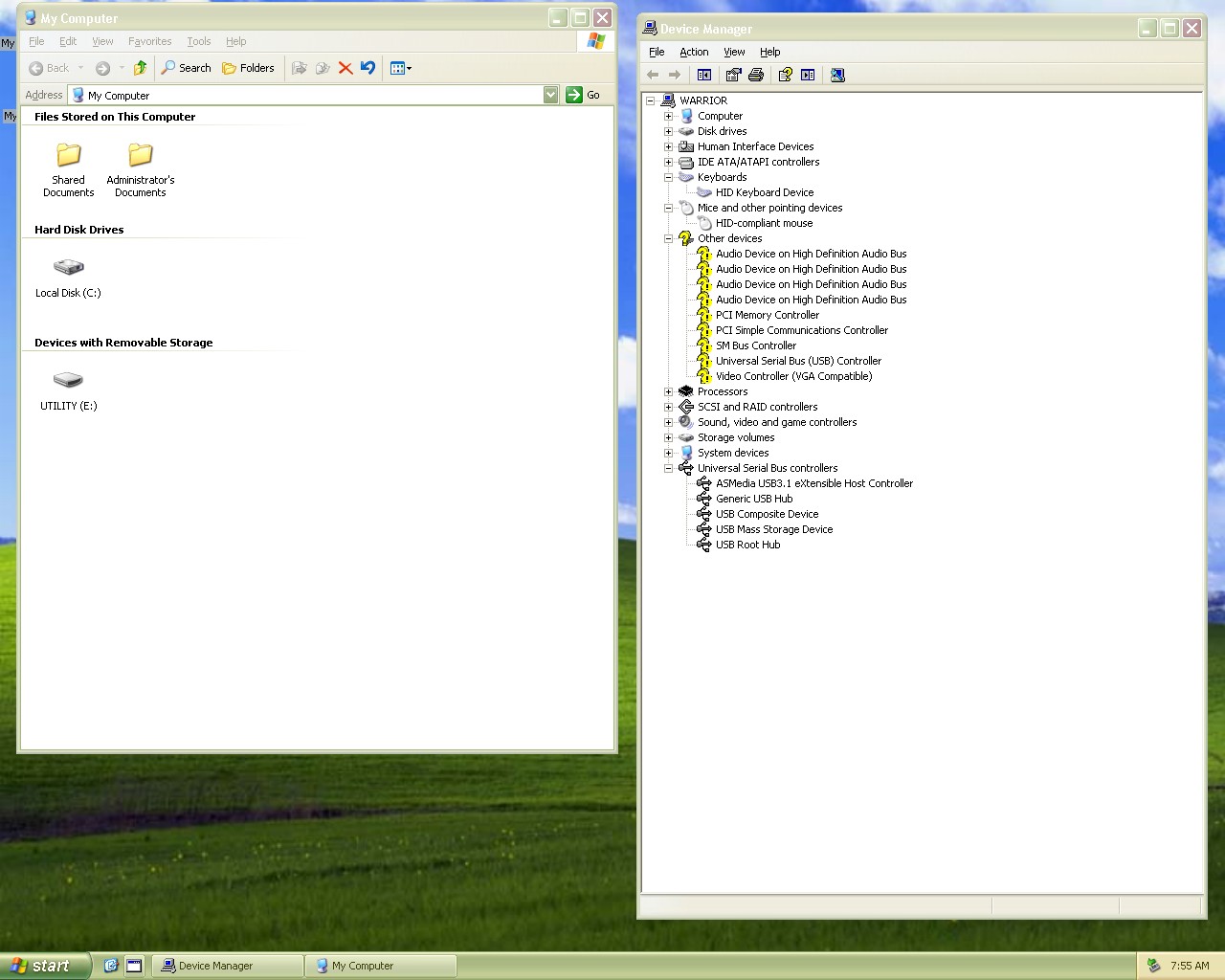Viewport: 1225px width, 980px height.
Task: Click Up folder icon in My Computer toolbar
Action: (x=141, y=68)
